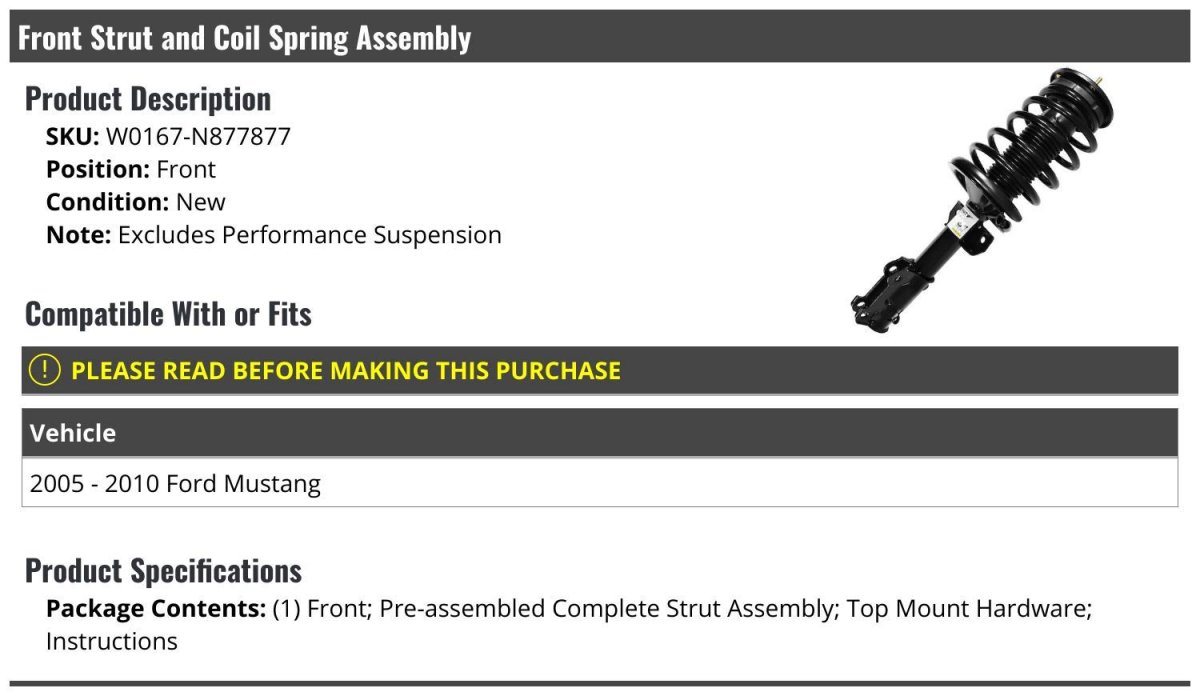Click the Top Mount Hardware text
Image resolution: width=1200 pixels, height=696 pixels.
click(x=966, y=608)
